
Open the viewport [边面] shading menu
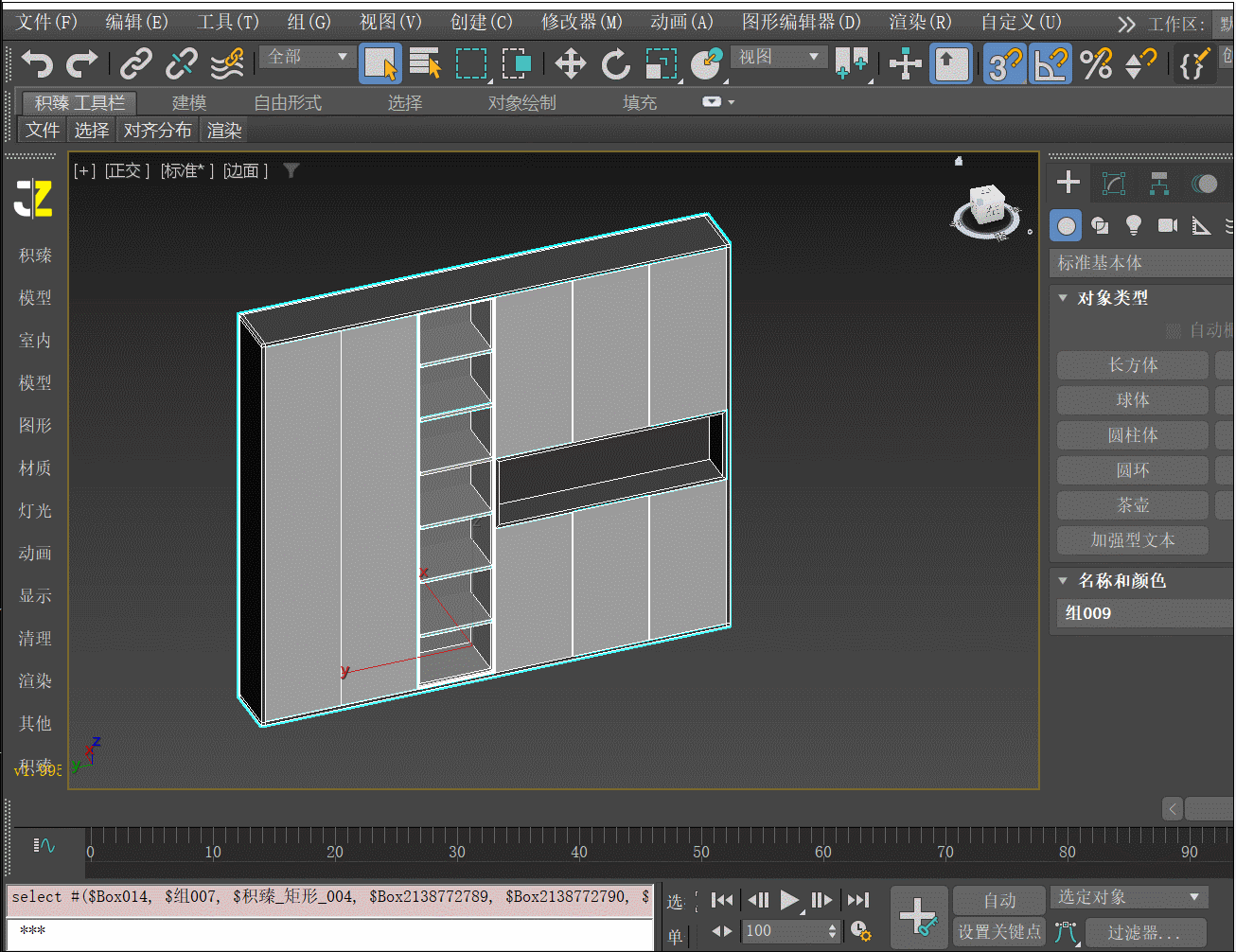246,170
